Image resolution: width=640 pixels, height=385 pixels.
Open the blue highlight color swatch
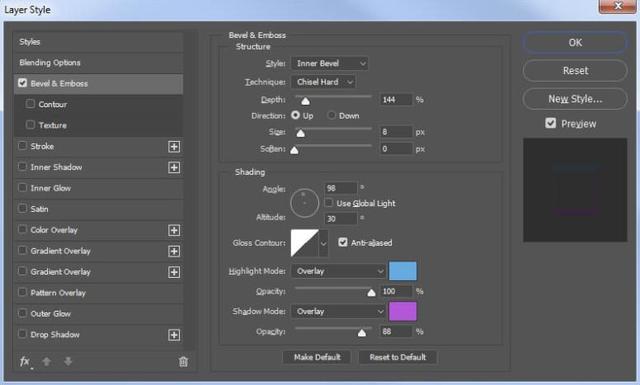403,271
